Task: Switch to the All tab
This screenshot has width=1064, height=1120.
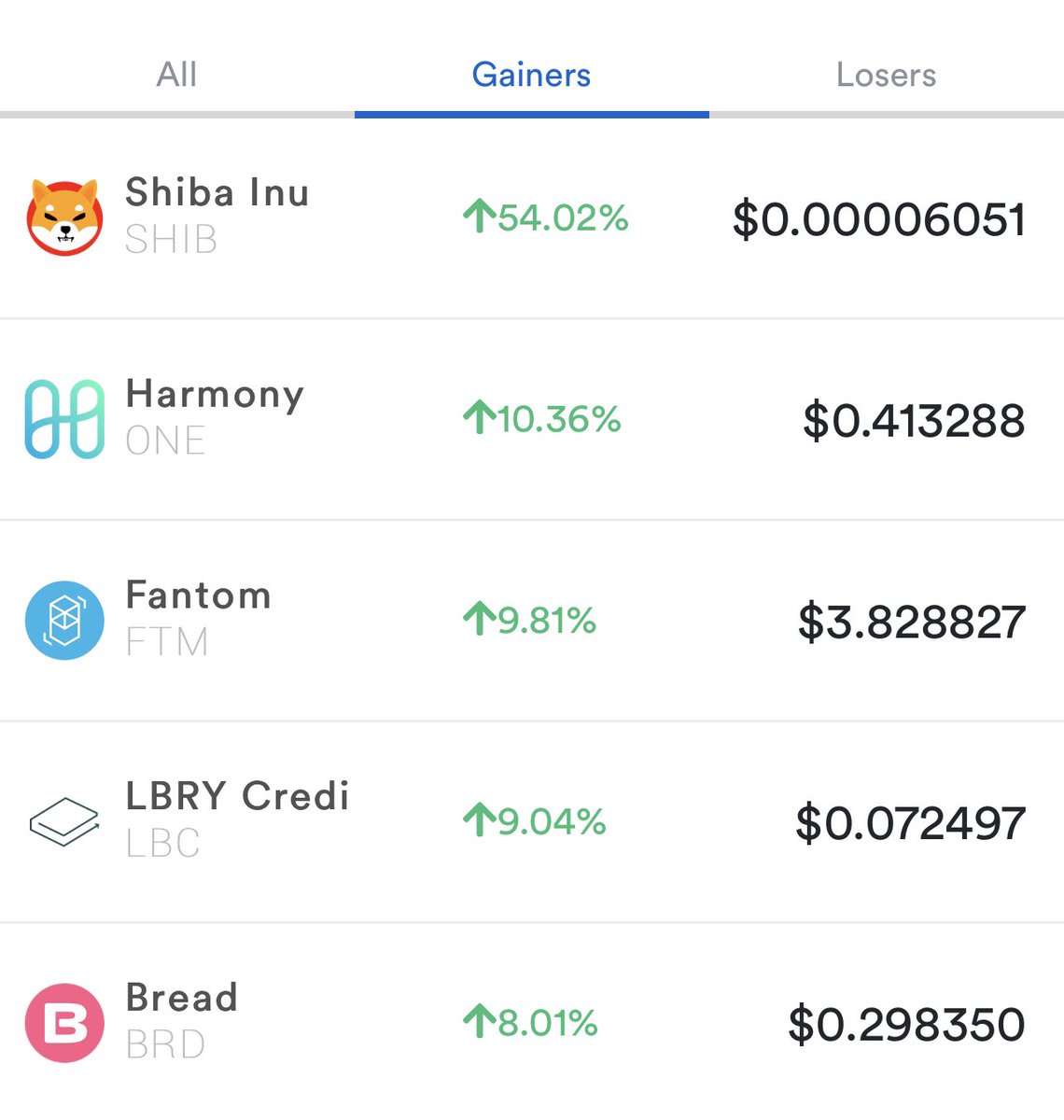Action: click(176, 75)
